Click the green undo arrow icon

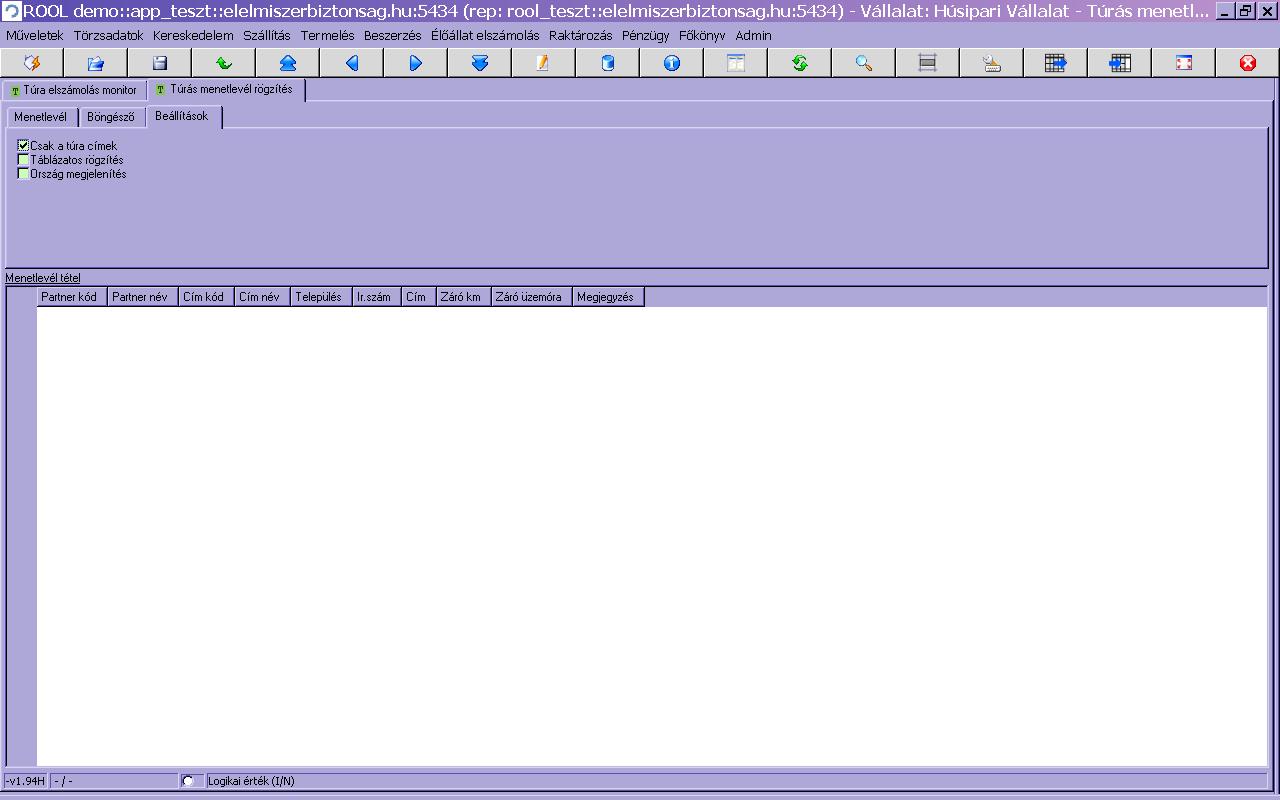pyautogui.click(x=224, y=63)
